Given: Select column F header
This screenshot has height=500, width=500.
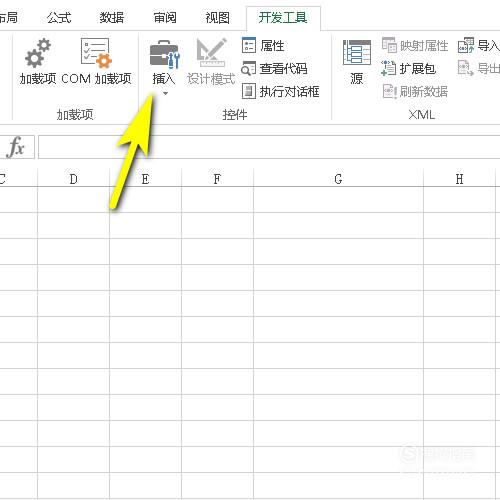Looking at the screenshot, I should point(217,179).
